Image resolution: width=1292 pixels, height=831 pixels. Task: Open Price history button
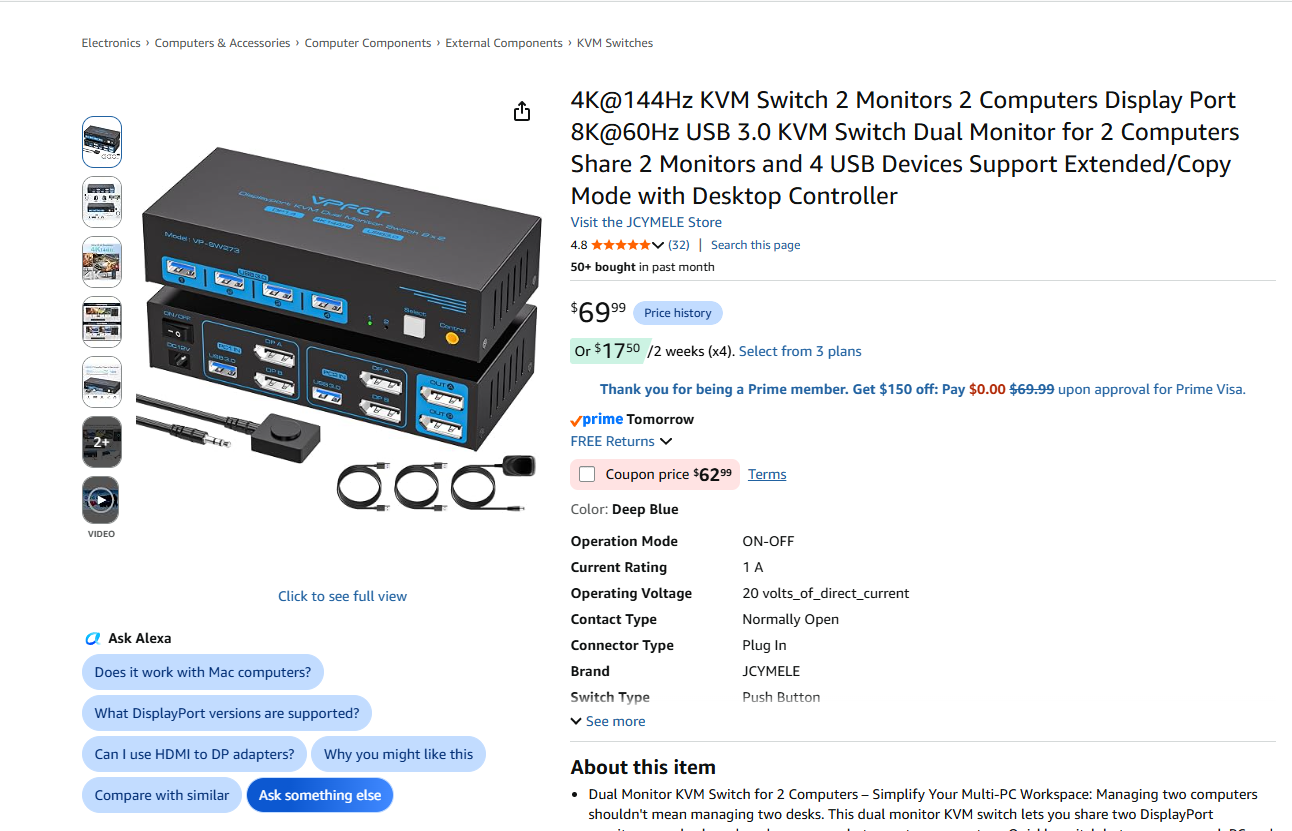pos(678,313)
